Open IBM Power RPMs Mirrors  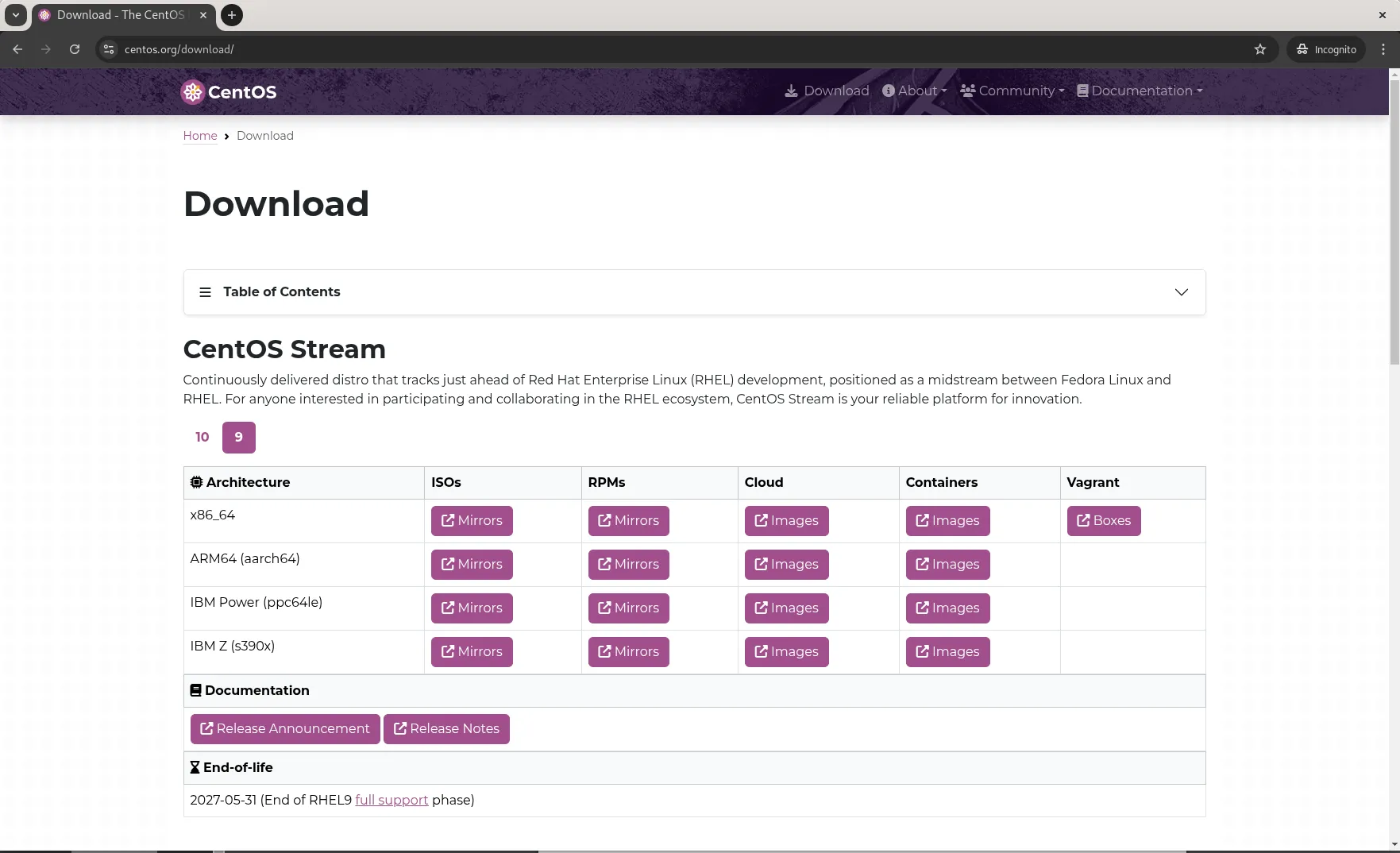(x=629, y=608)
